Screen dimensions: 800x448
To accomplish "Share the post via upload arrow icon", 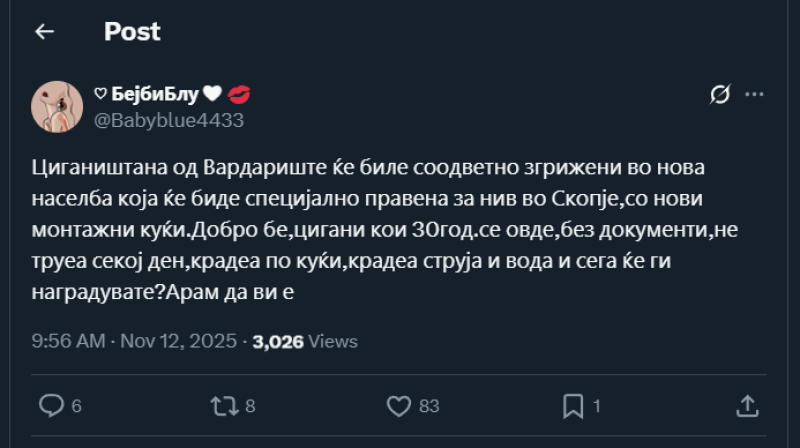I will tap(747, 405).
